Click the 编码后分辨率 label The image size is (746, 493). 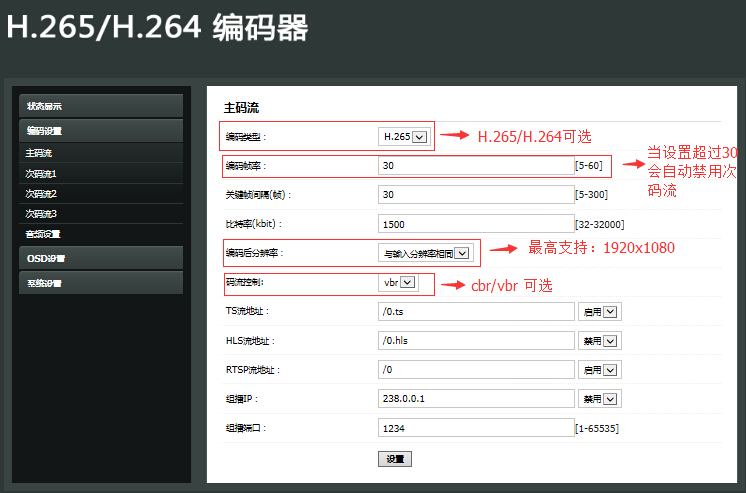point(255,253)
